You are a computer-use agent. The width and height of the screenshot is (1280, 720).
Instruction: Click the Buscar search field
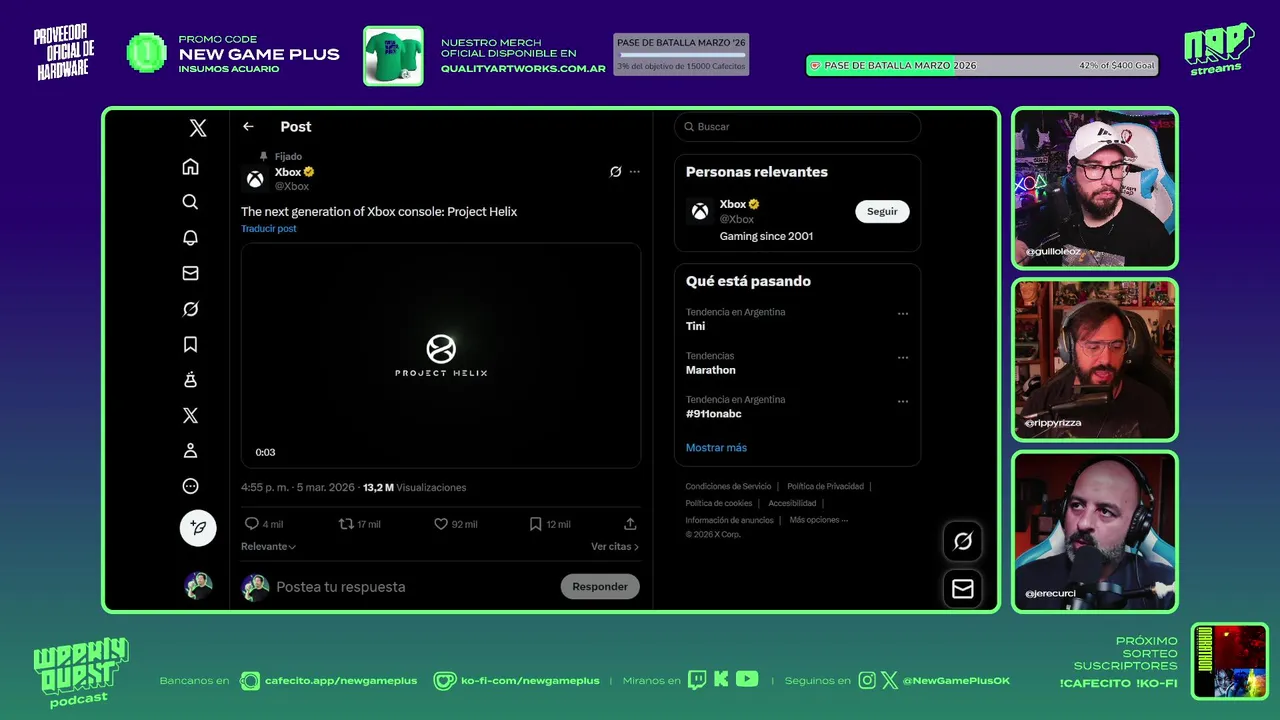(x=797, y=127)
